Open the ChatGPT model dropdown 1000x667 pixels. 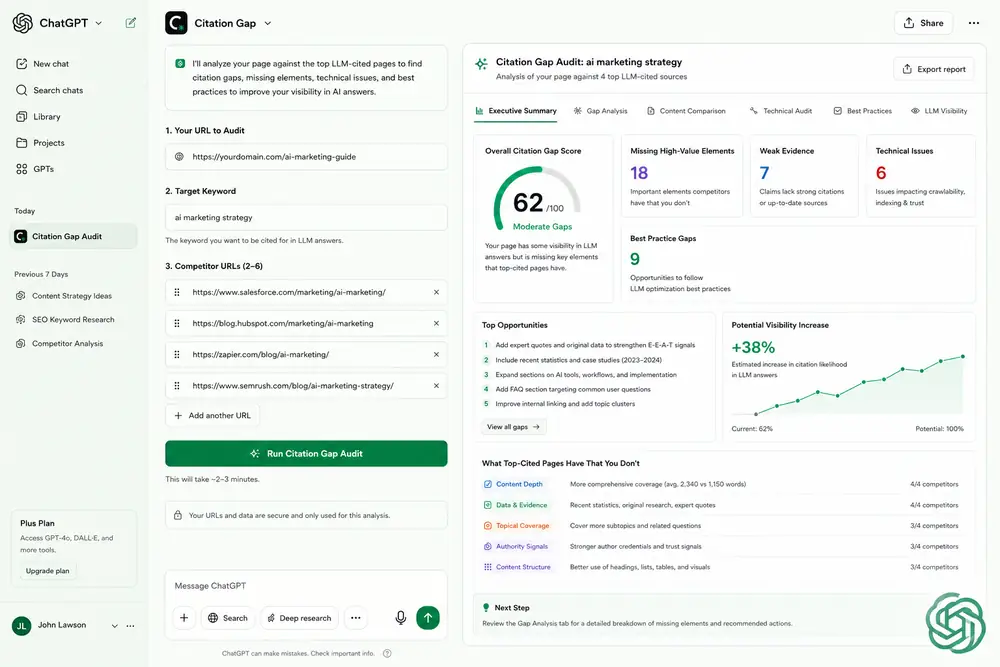pyautogui.click(x=99, y=23)
